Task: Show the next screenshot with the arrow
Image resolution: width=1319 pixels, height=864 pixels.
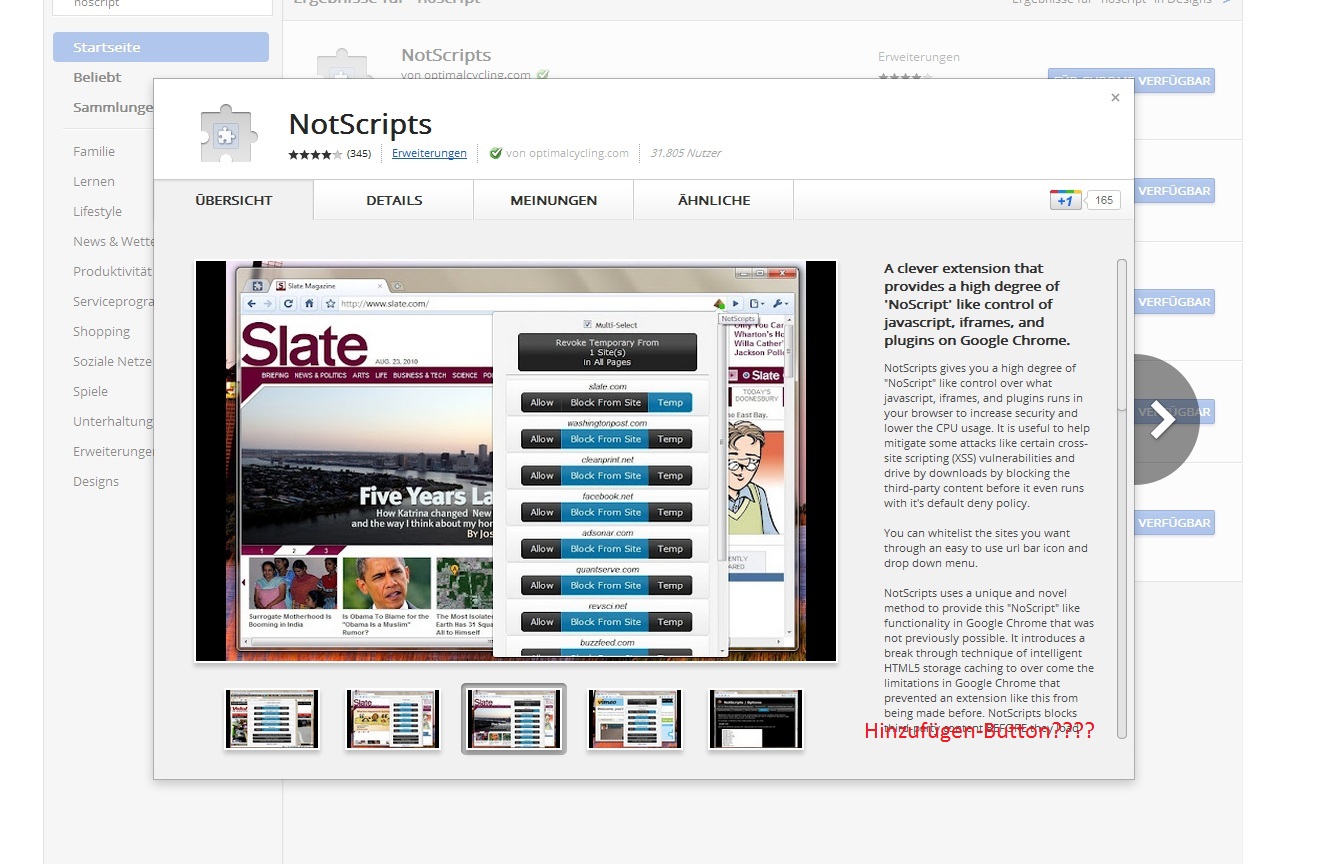Action: (1161, 420)
